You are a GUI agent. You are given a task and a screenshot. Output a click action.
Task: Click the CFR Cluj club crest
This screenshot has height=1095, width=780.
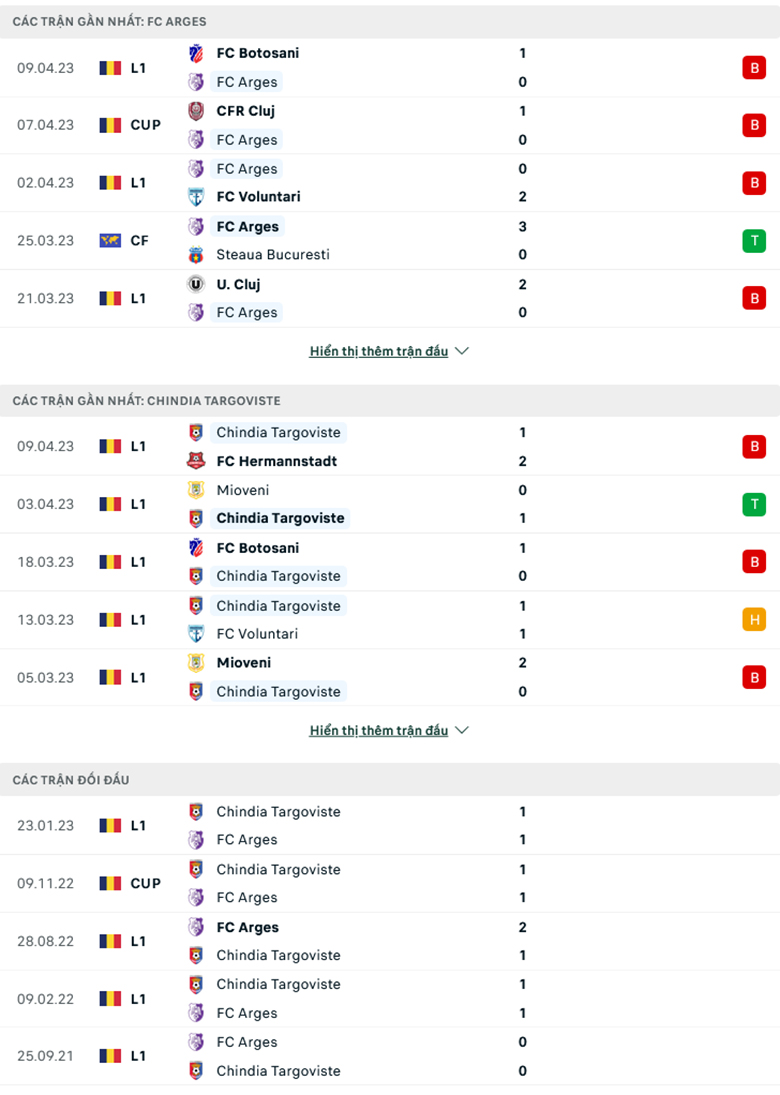tap(196, 111)
